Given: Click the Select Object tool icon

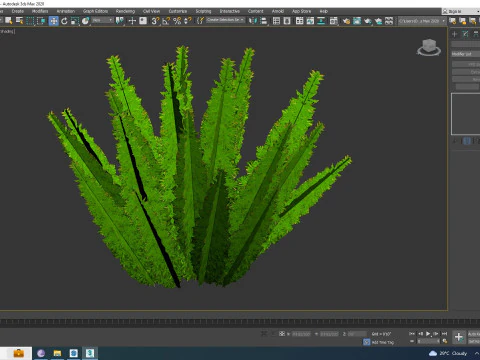Looking at the screenshot, I should click(8, 21).
